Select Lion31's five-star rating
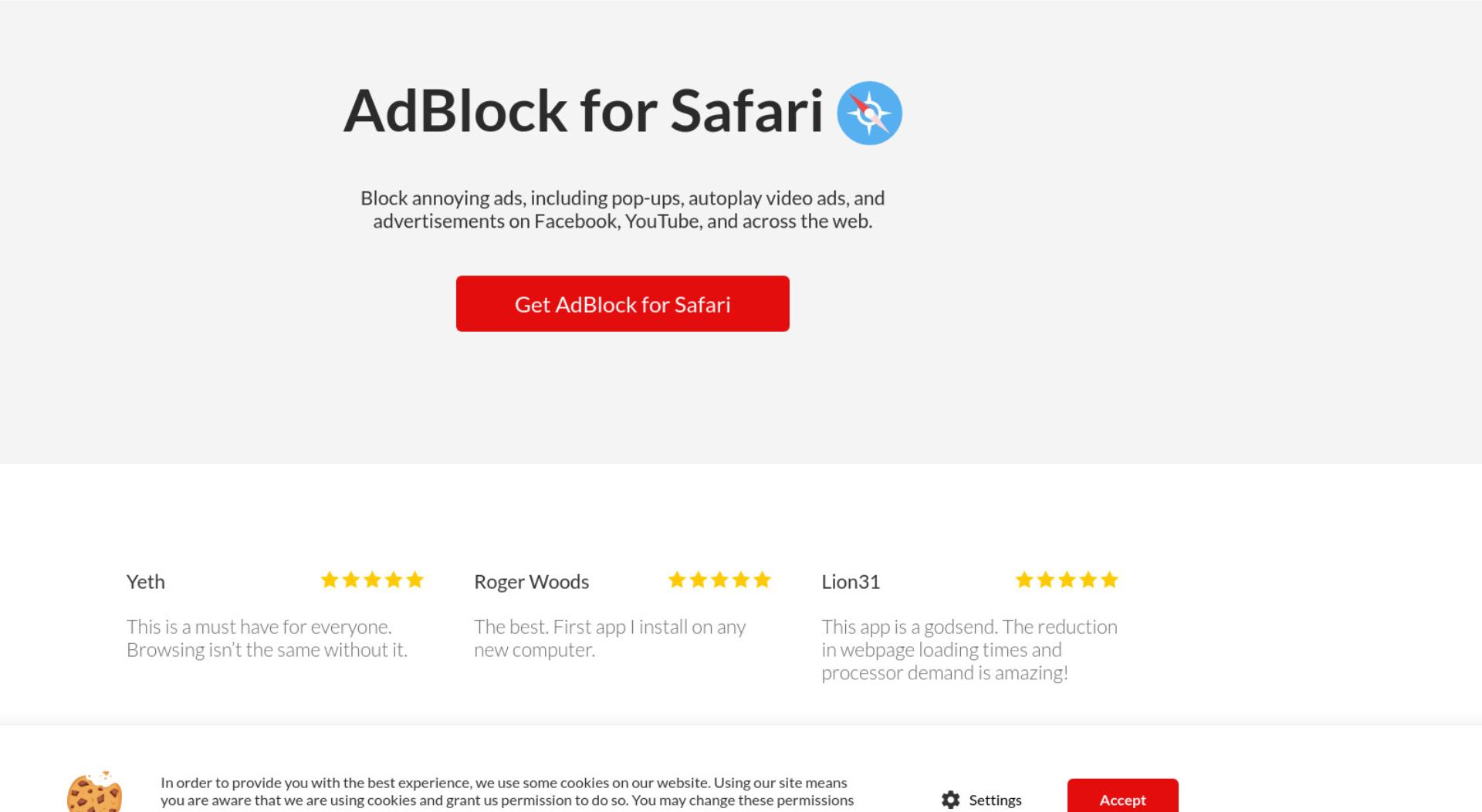This screenshot has height=812, width=1482. click(x=1067, y=580)
